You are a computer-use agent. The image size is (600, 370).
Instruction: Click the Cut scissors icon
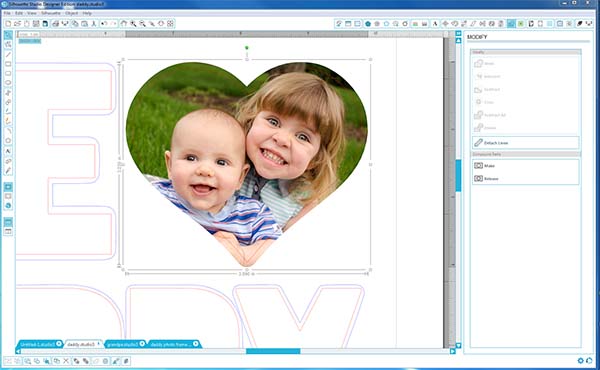(94, 24)
